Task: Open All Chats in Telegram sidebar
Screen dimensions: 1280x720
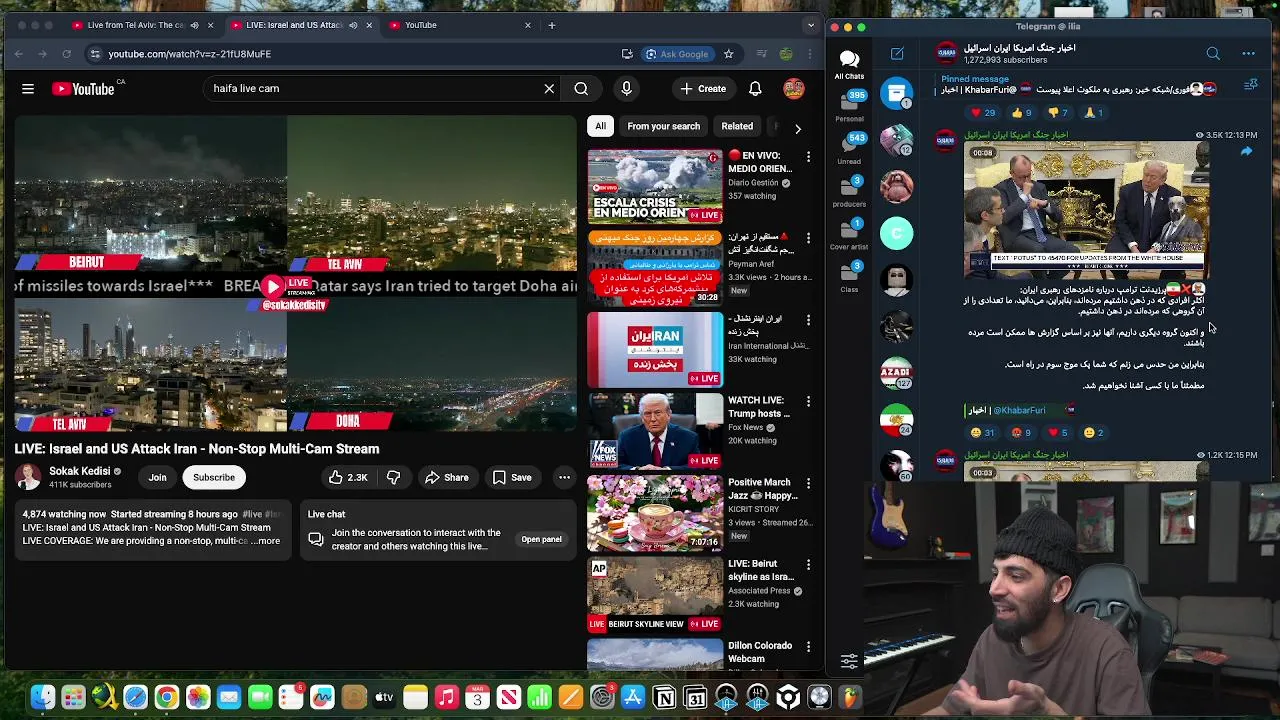Action: point(849,64)
